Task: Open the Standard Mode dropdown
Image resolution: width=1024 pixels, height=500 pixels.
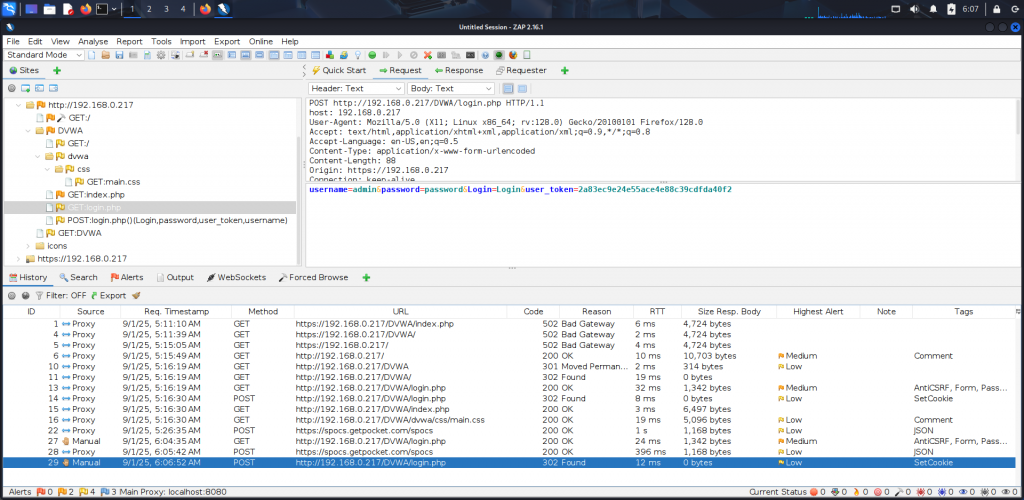Action: [x=43, y=55]
